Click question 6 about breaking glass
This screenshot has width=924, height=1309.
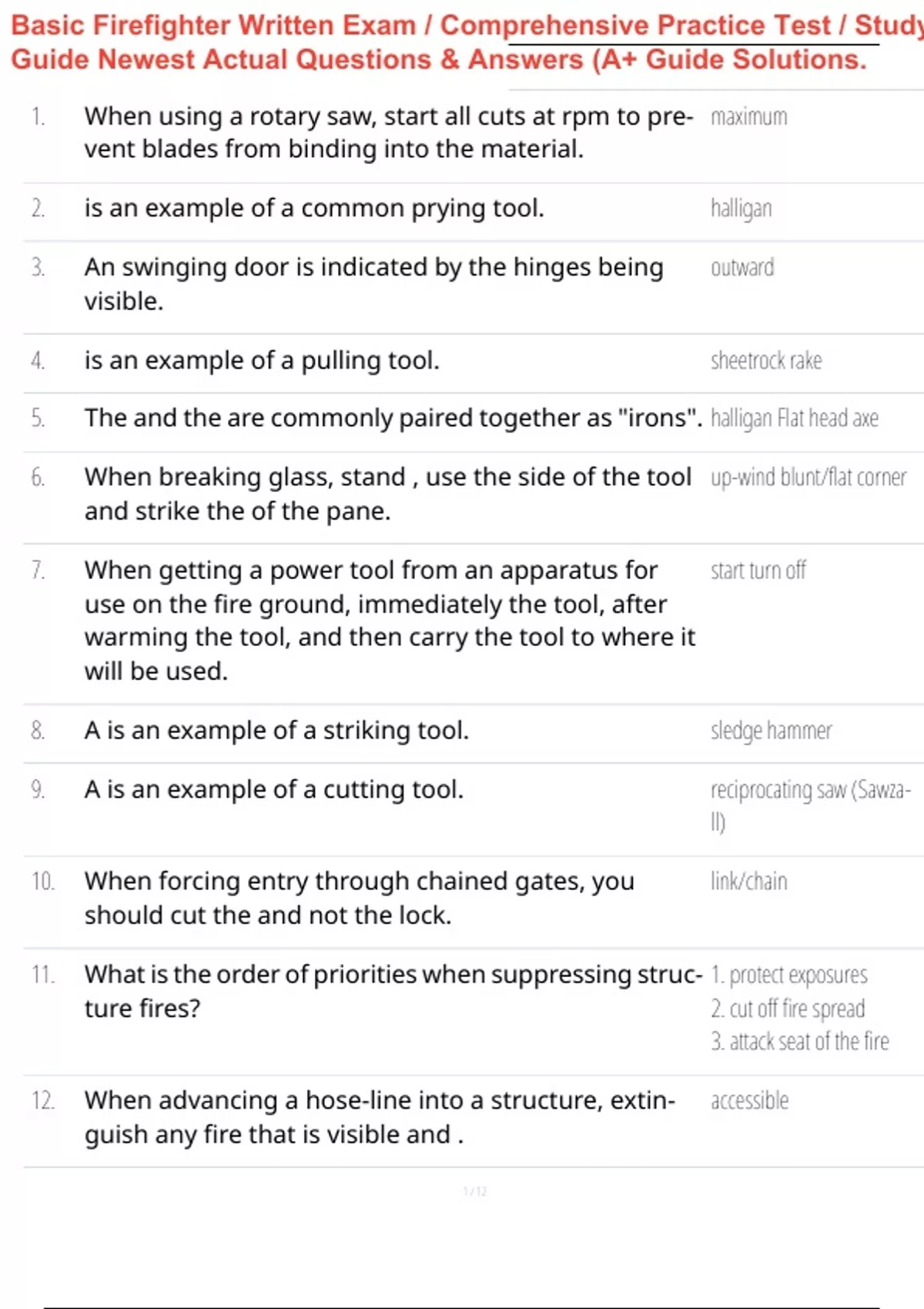coord(387,494)
